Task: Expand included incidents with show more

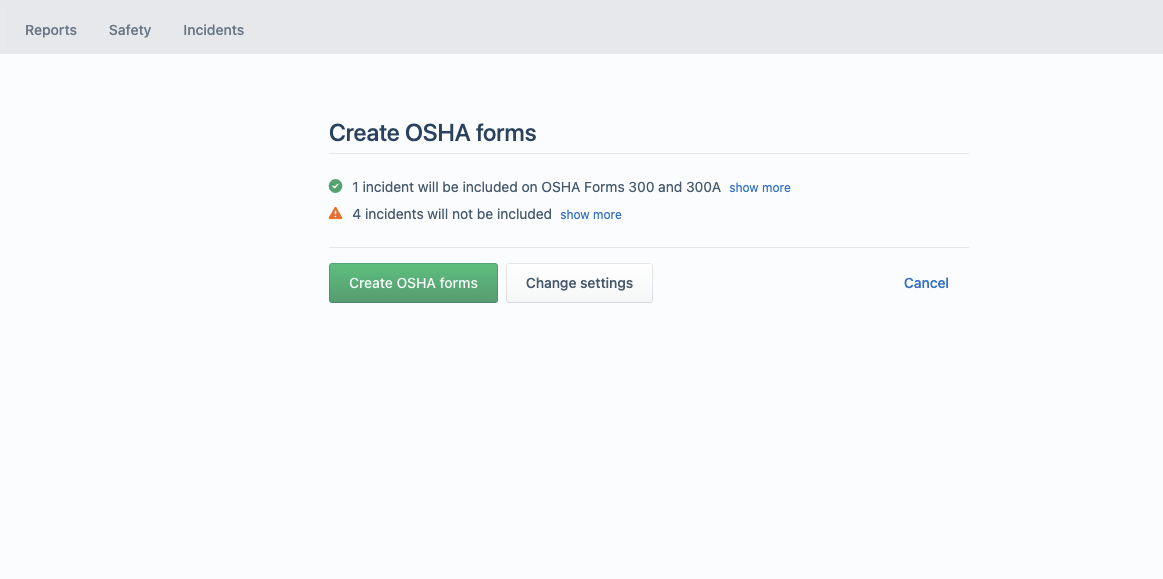Action: click(x=760, y=188)
